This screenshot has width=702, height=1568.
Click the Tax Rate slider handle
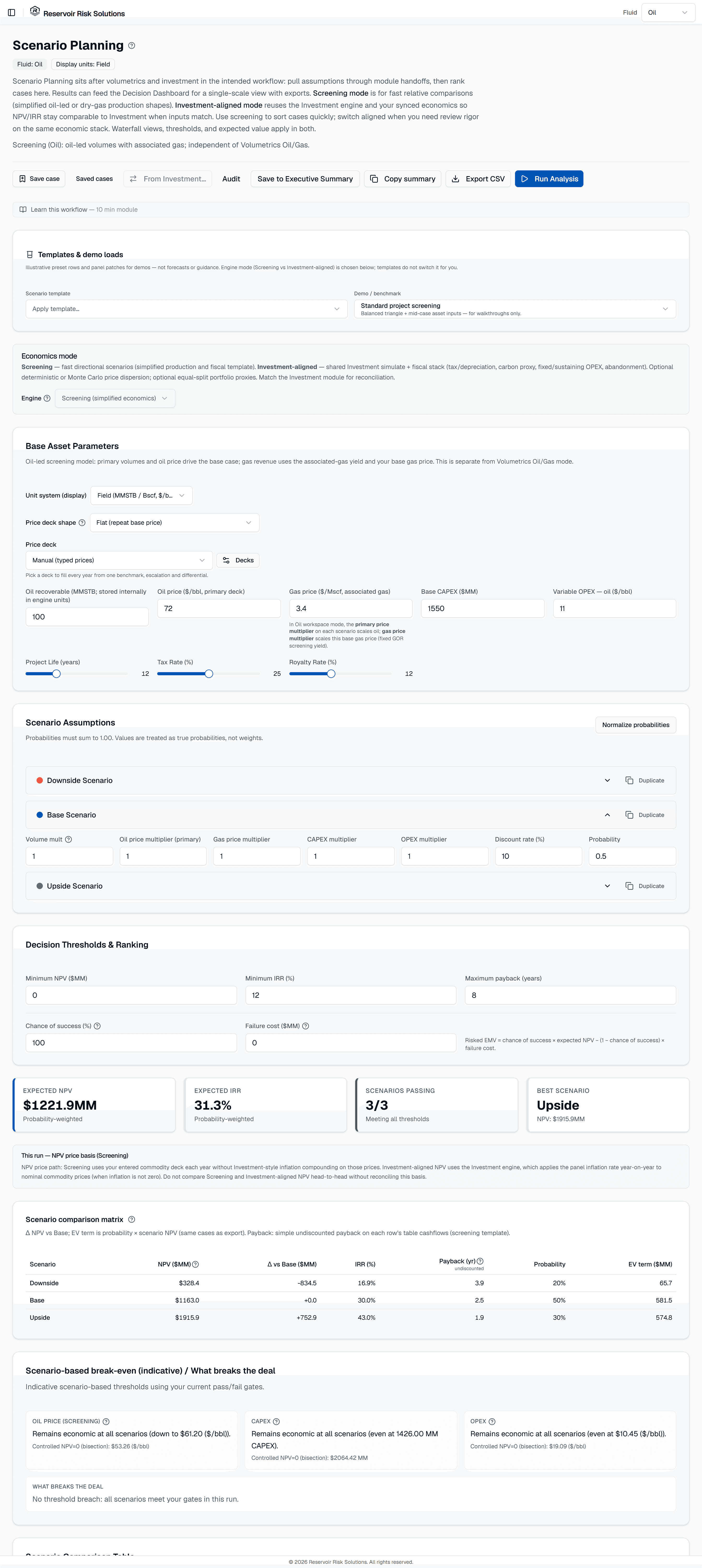click(209, 674)
